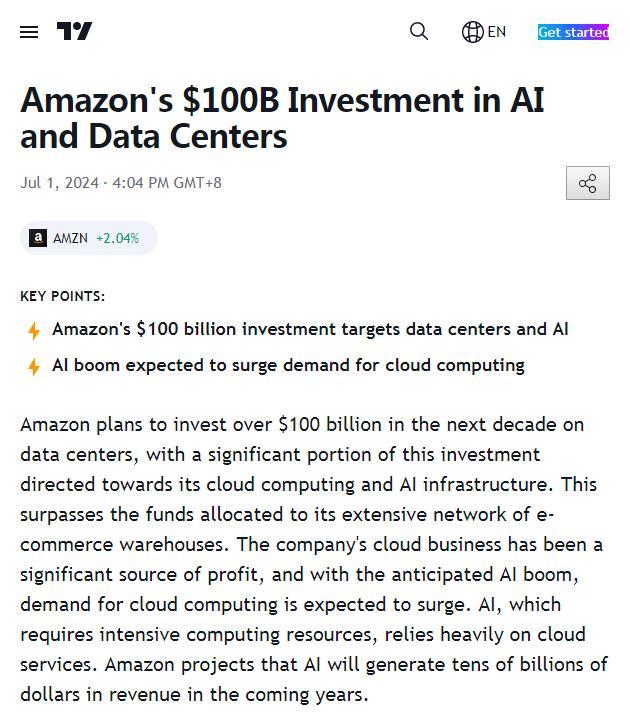
Task: Open the AMZN ticker symbol
Action: point(70,238)
